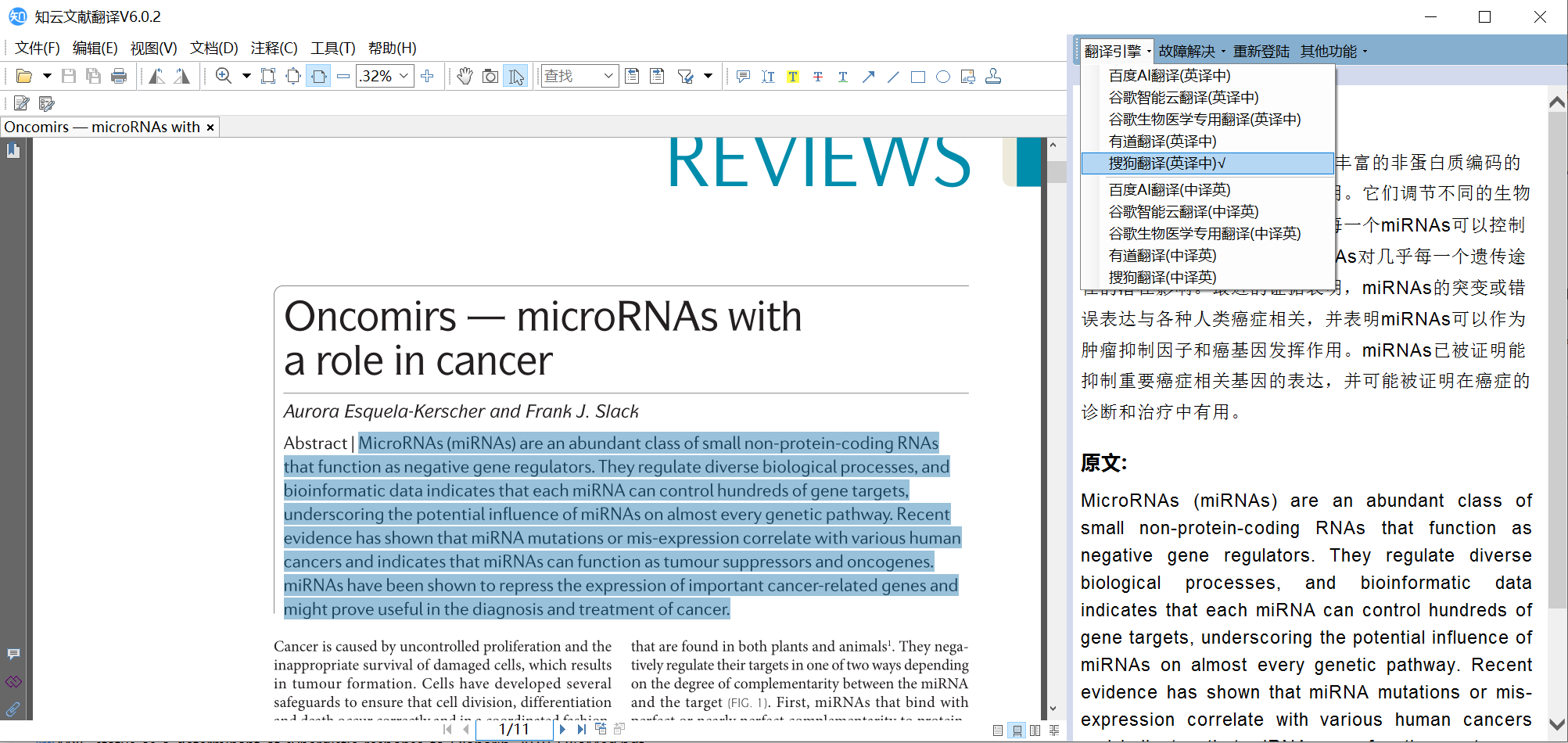The width and height of the screenshot is (1568, 743).
Task: Choose 搜狗翻译(中译英) engine
Action: click(x=1207, y=278)
